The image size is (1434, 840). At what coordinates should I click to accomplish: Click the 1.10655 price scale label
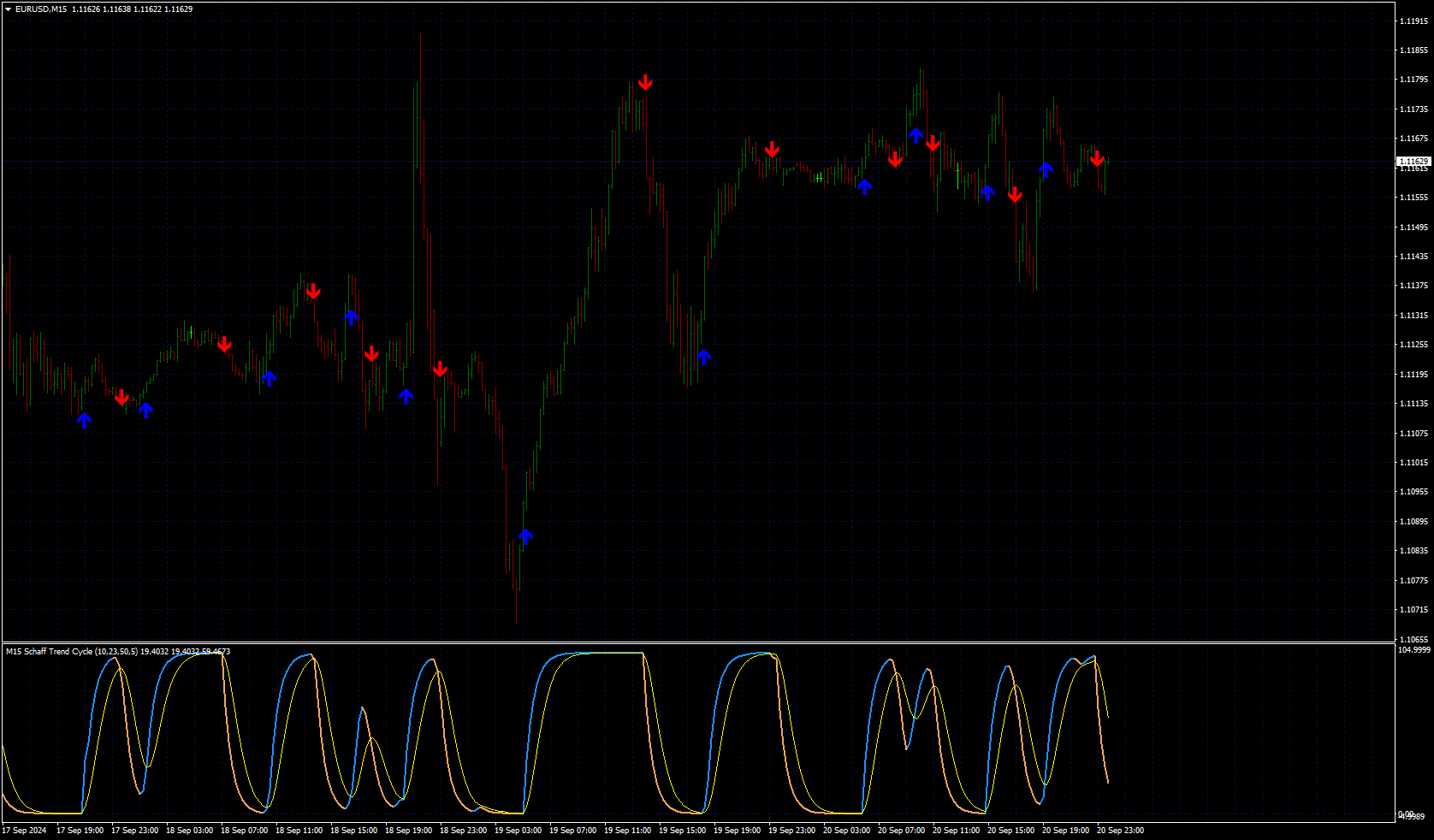[1414, 639]
